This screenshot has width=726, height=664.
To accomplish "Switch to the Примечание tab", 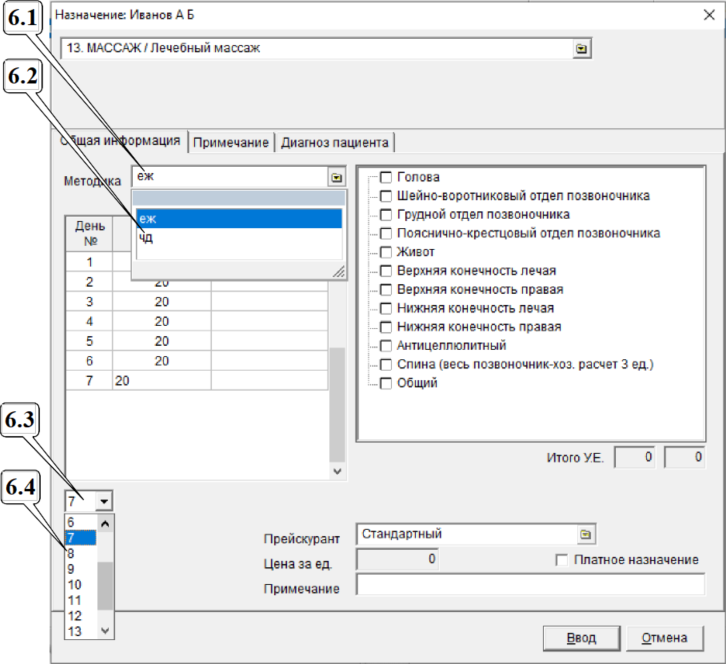I will click(231, 143).
